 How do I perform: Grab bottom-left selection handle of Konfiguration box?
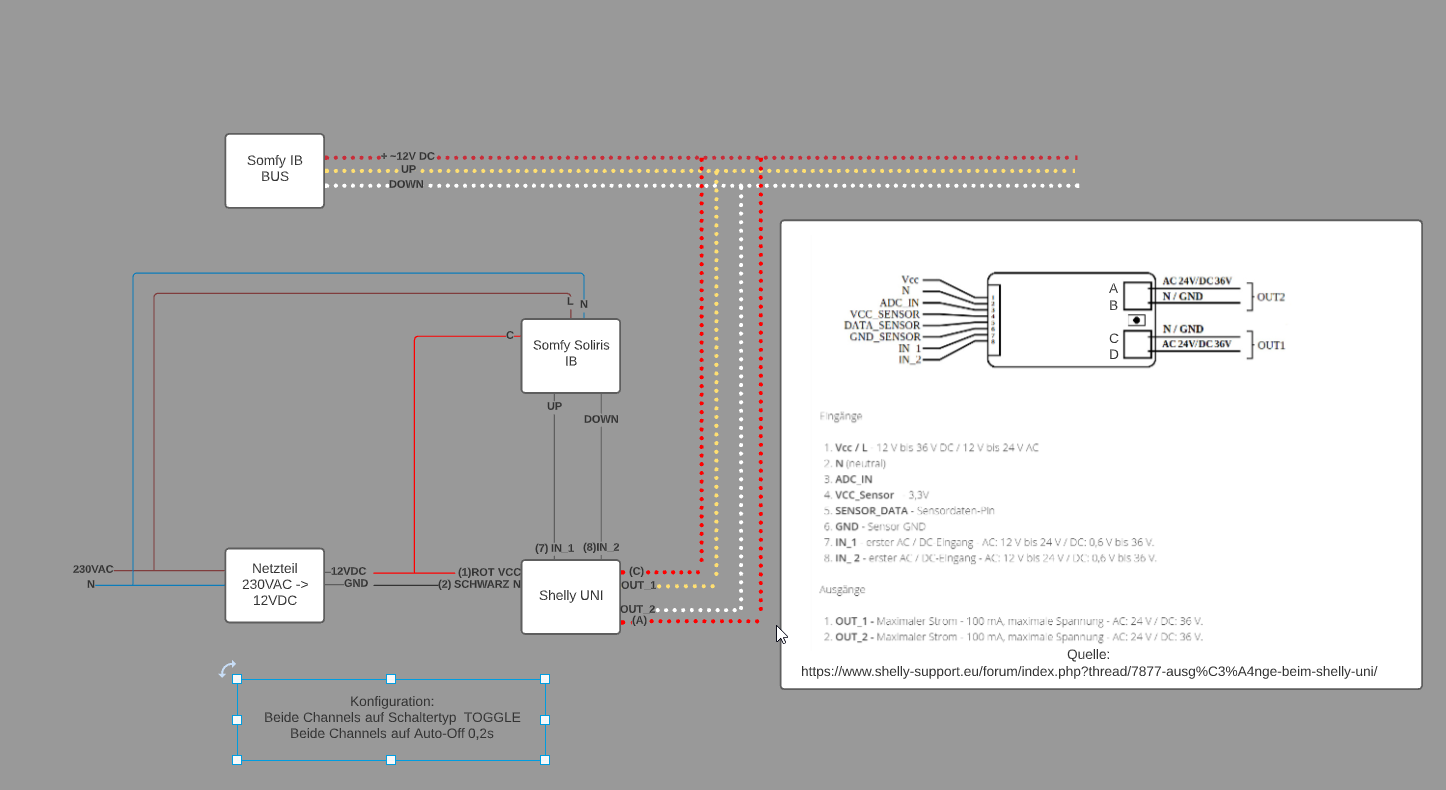(x=237, y=760)
